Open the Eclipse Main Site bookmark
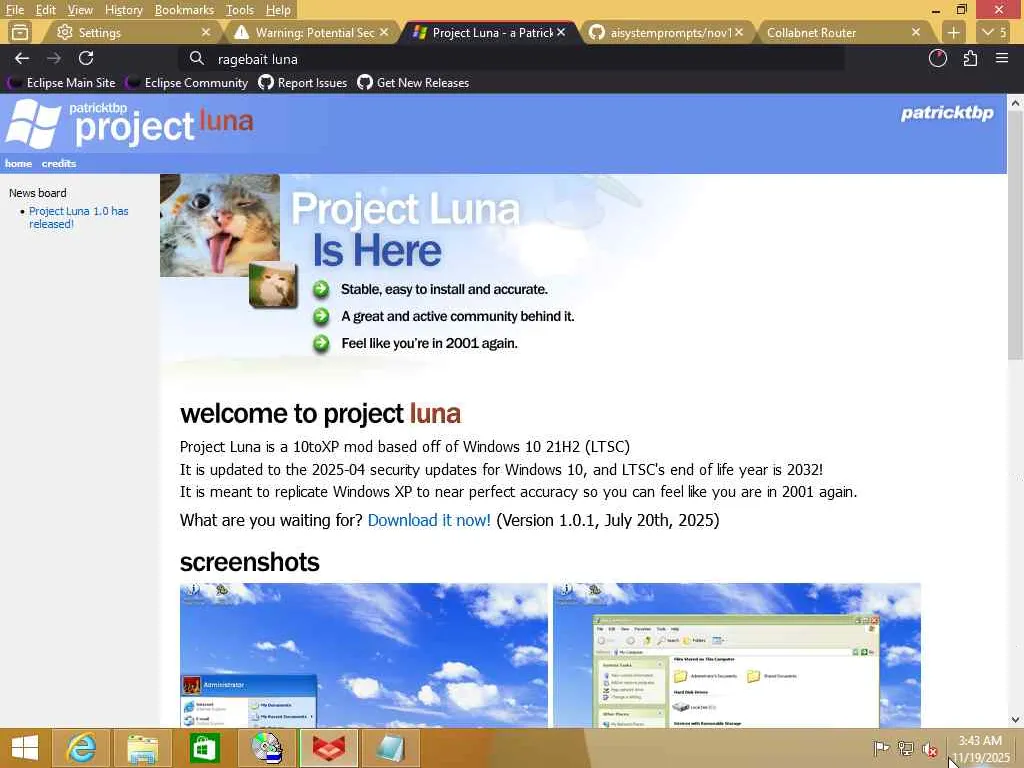The height and width of the screenshot is (768, 1024). [x=61, y=83]
